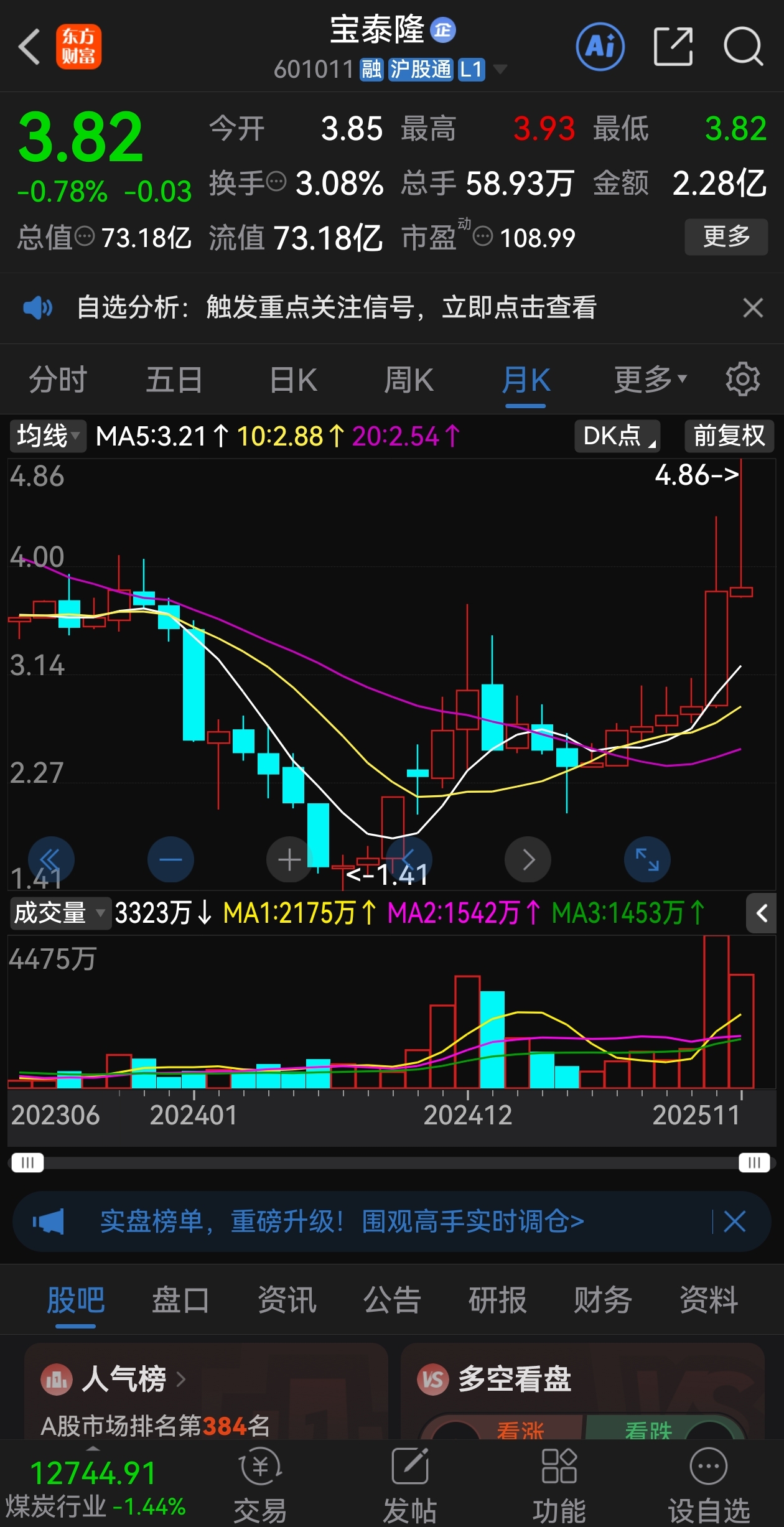Tap the 人气榜 chart icon
784x1527 pixels.
[57, 1380]
